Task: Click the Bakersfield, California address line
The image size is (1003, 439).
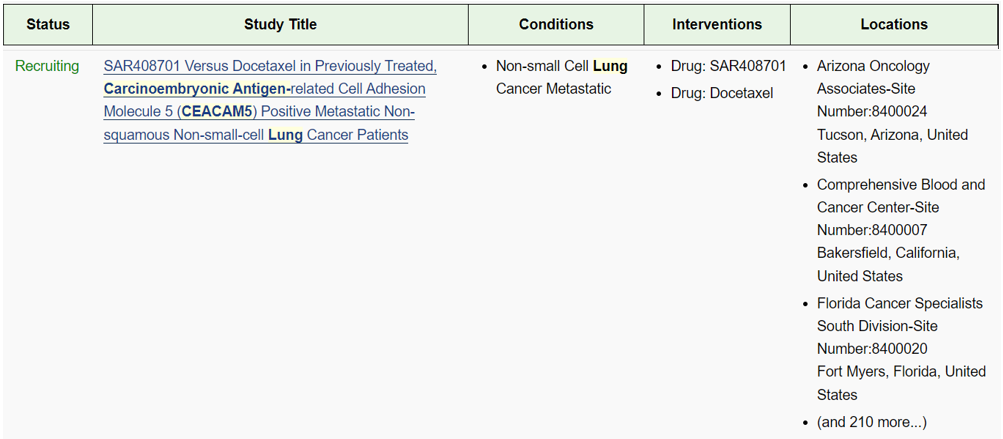Action: [x=888, y=253]
